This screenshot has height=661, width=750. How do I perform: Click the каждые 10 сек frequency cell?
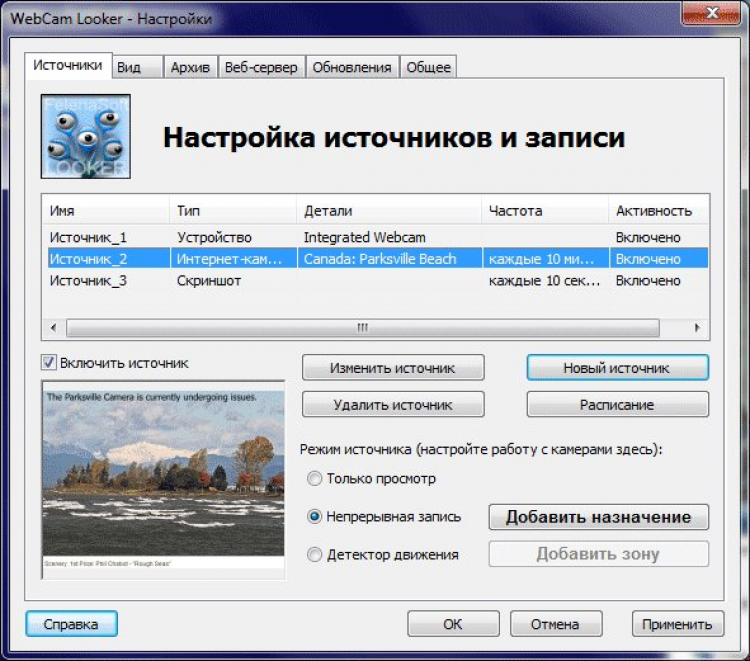pyautogui.click(x=544, y=280)
